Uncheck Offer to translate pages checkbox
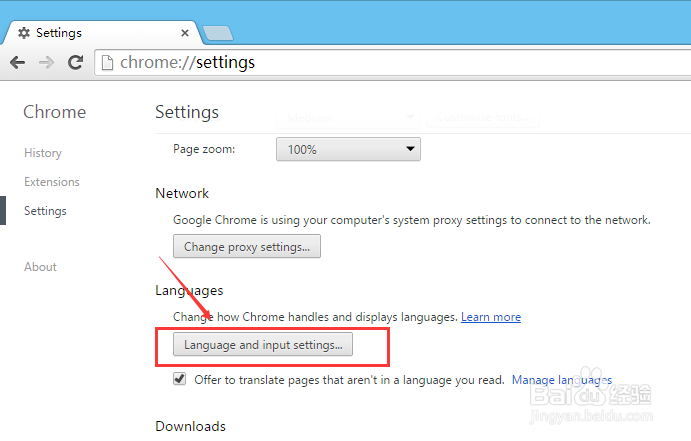Screen dimensions: 691x441 pyautogui.click(x=179, y=379)
